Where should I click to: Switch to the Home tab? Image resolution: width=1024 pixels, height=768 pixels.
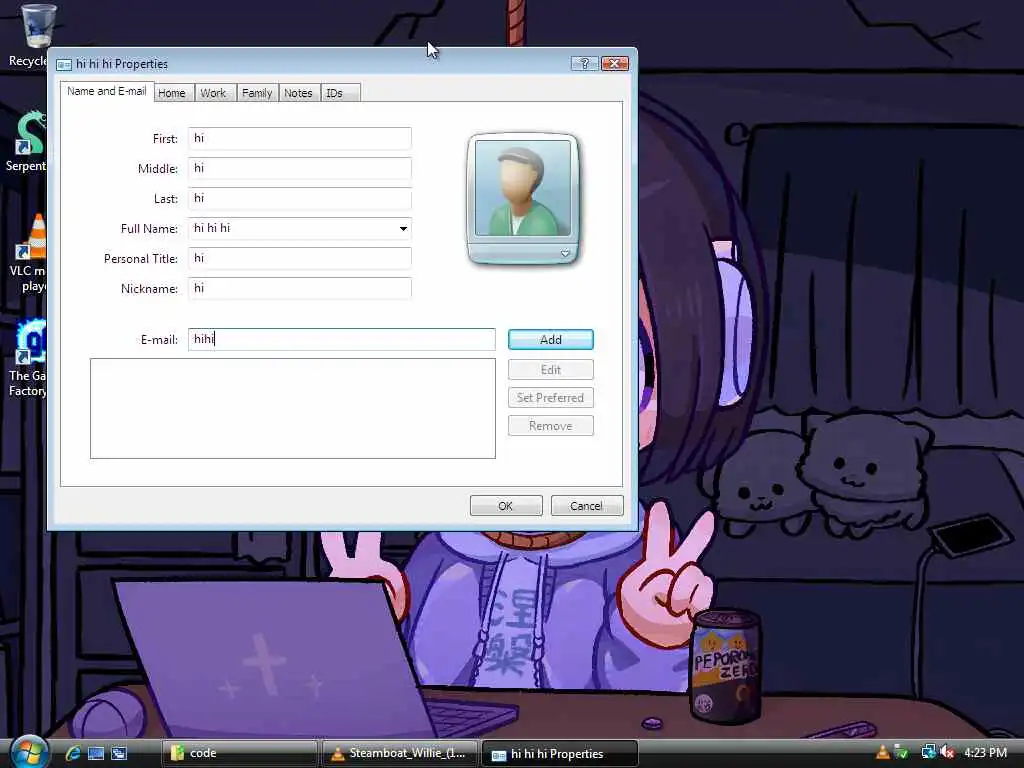coord(172,93)
